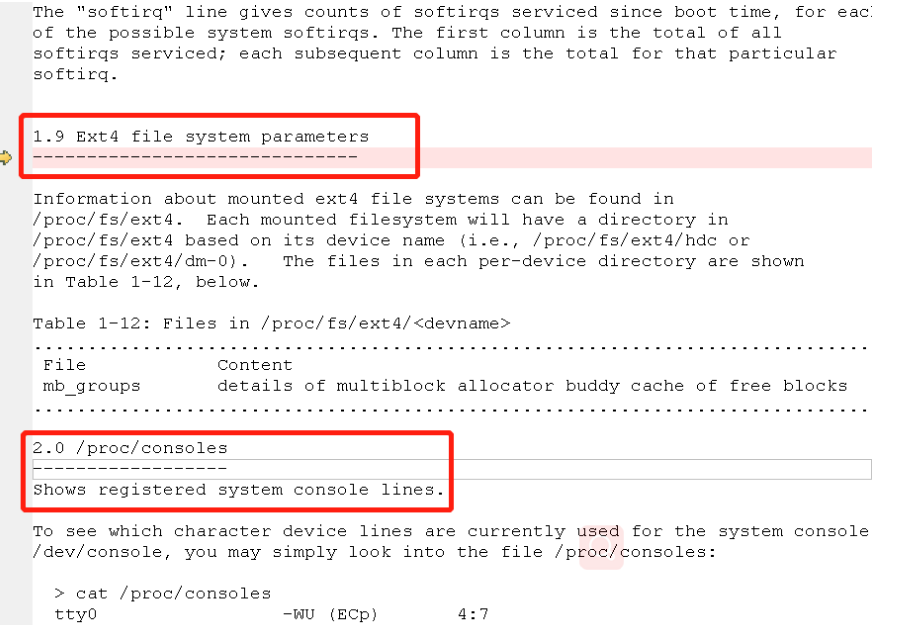Click the "Content" column header in table
897x625 pixels.
tap(254, 365)
